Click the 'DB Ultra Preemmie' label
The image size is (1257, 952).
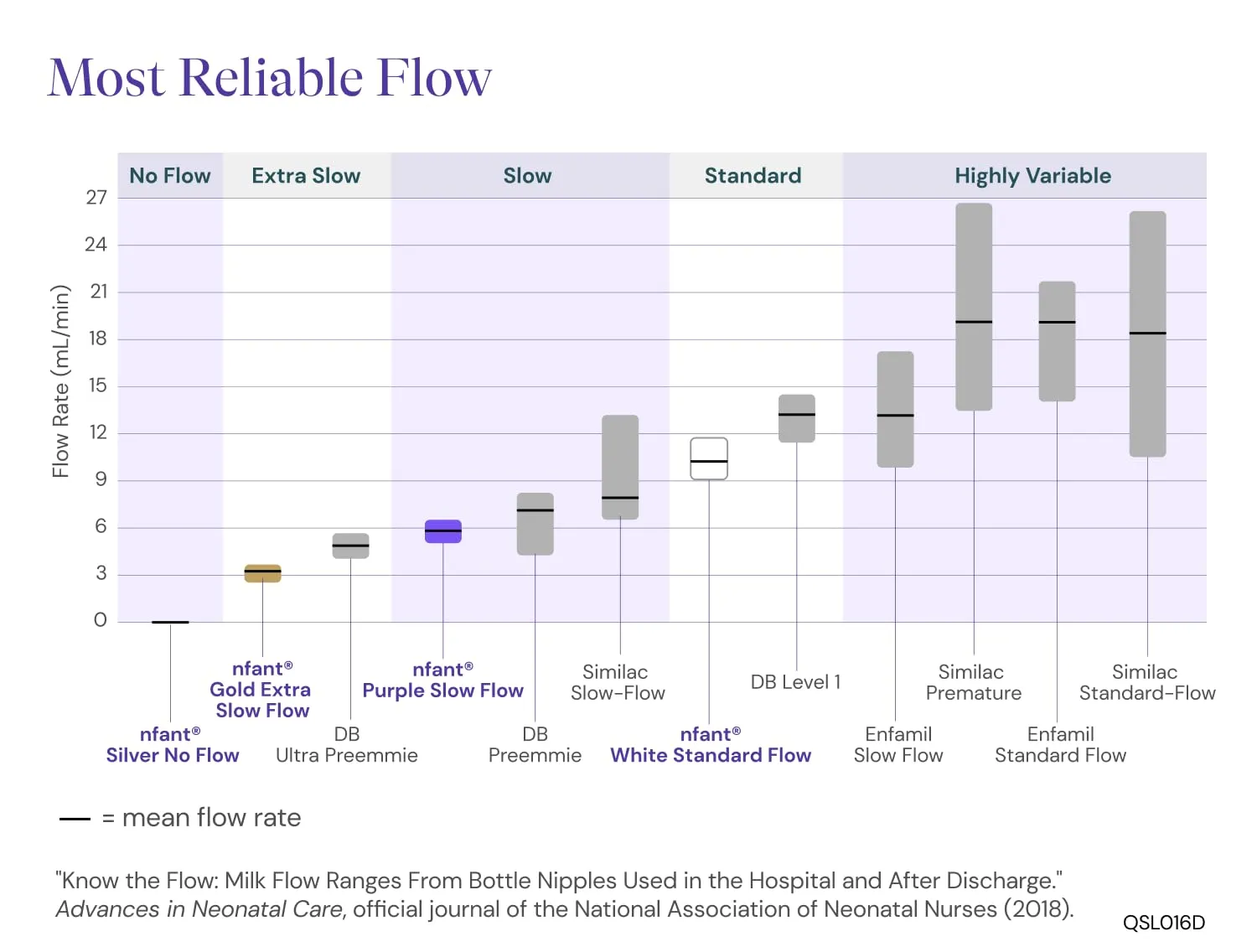pos(347,744)
